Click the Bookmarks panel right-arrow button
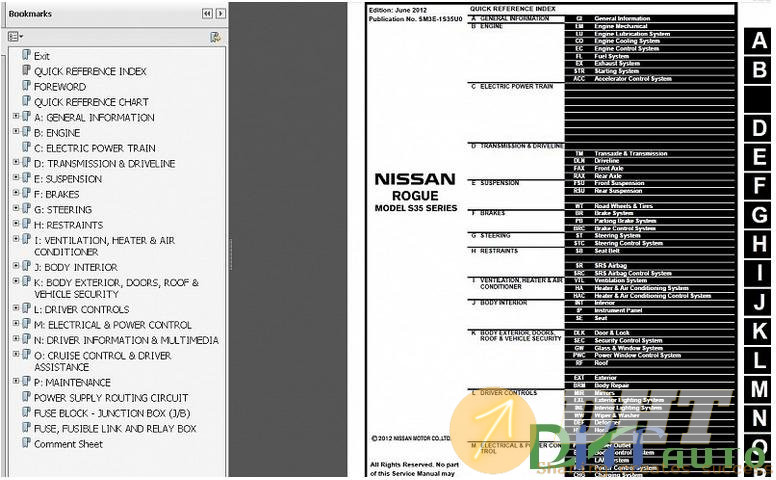This screenshot has width=776, height=480. 221,14
